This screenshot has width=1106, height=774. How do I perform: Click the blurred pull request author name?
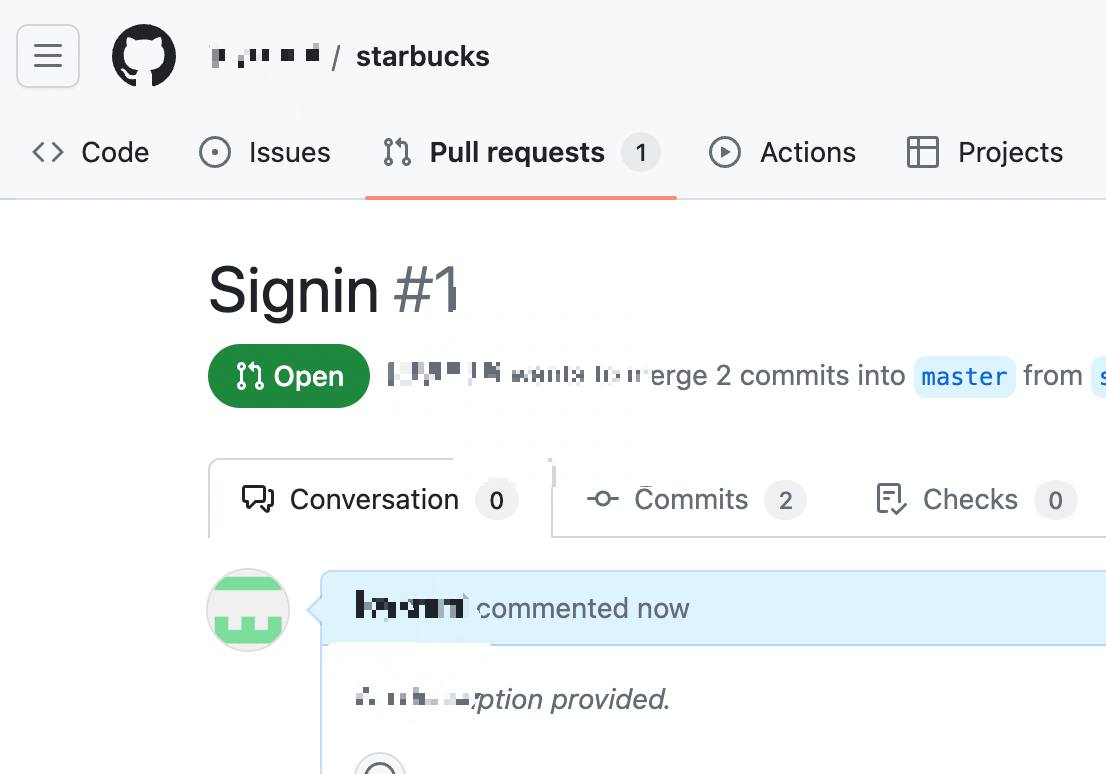click(x=444, y=373)
